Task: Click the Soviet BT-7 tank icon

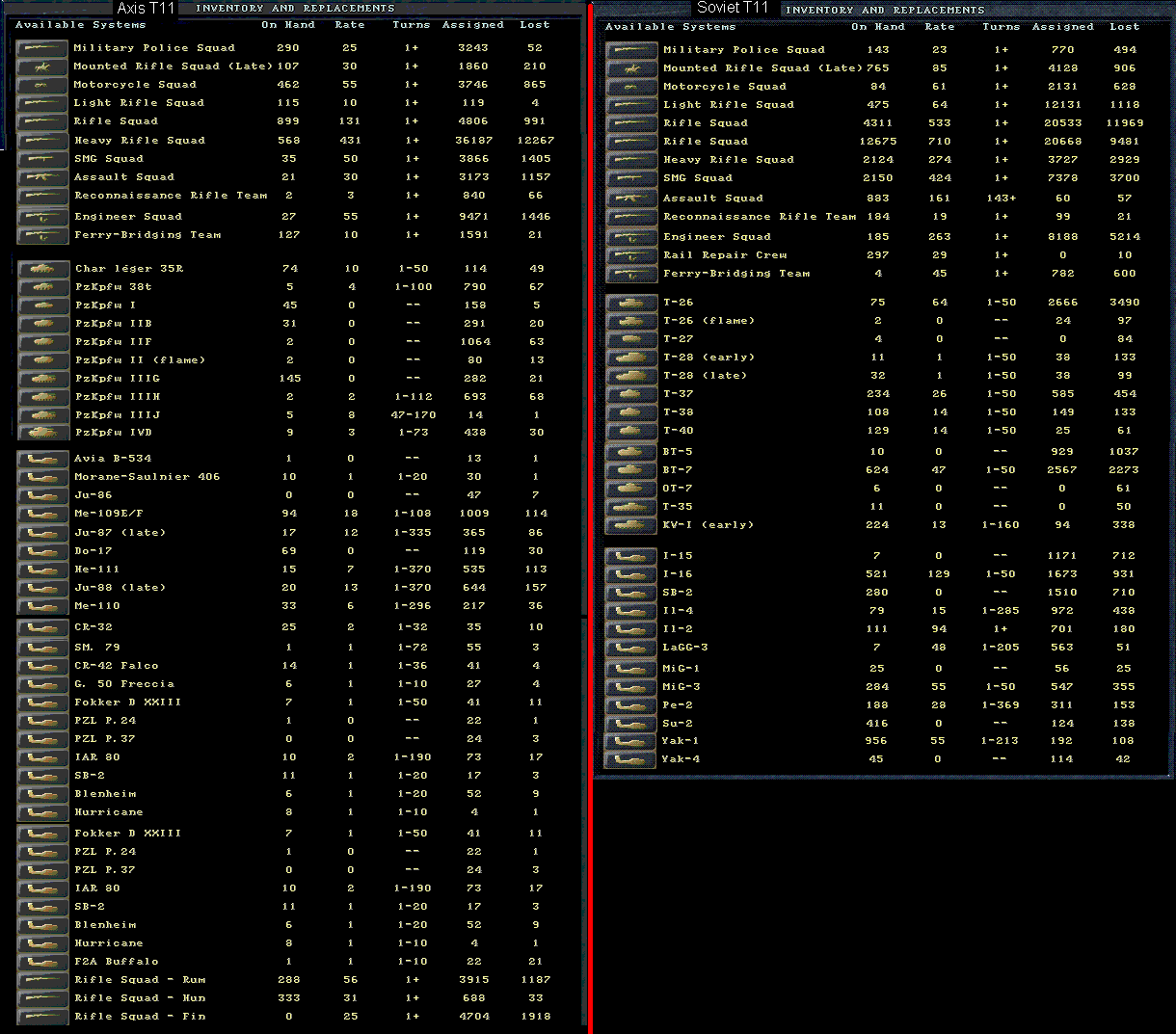Action: 630,469
